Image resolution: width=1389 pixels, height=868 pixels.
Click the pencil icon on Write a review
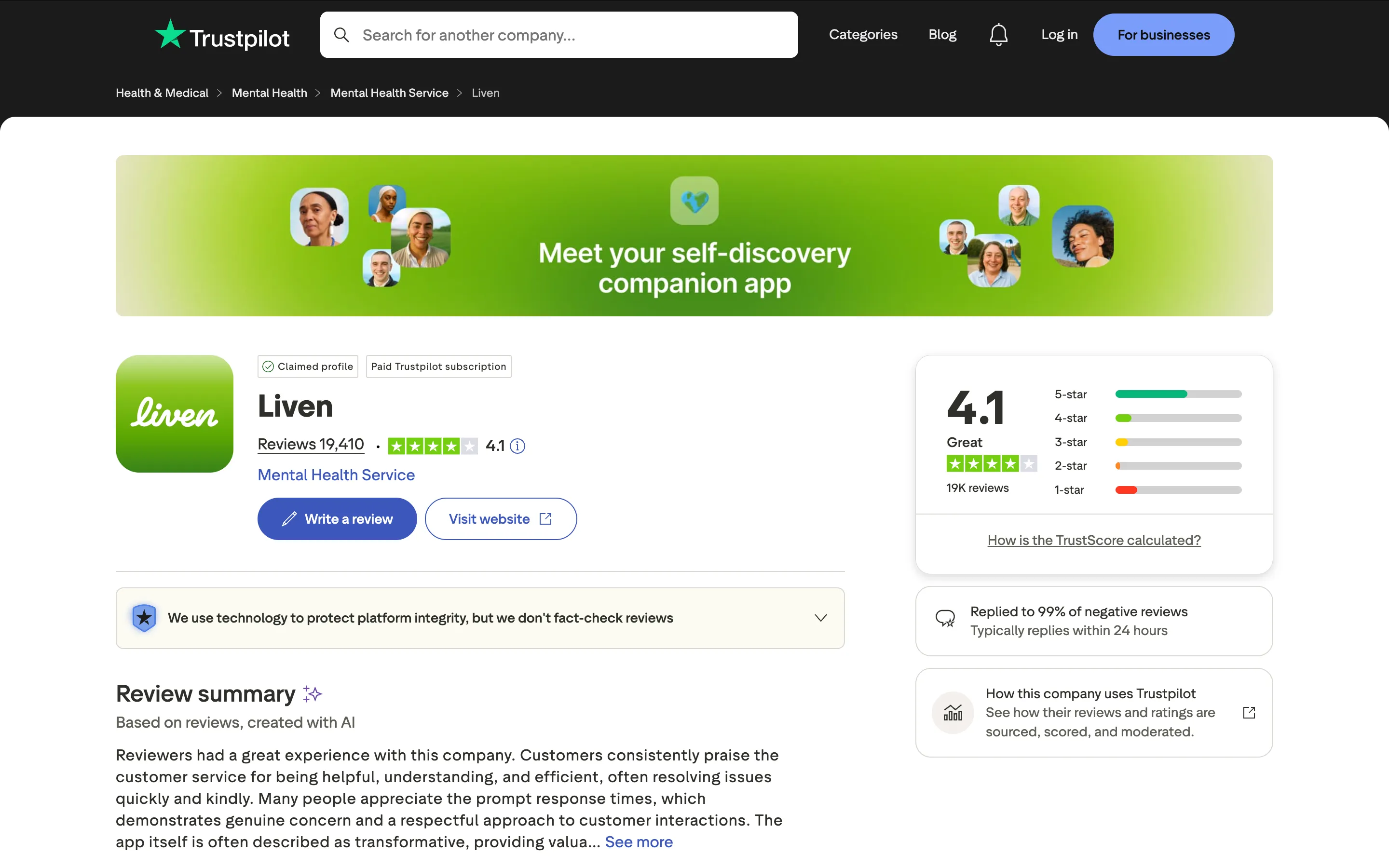tap(290, 518)
